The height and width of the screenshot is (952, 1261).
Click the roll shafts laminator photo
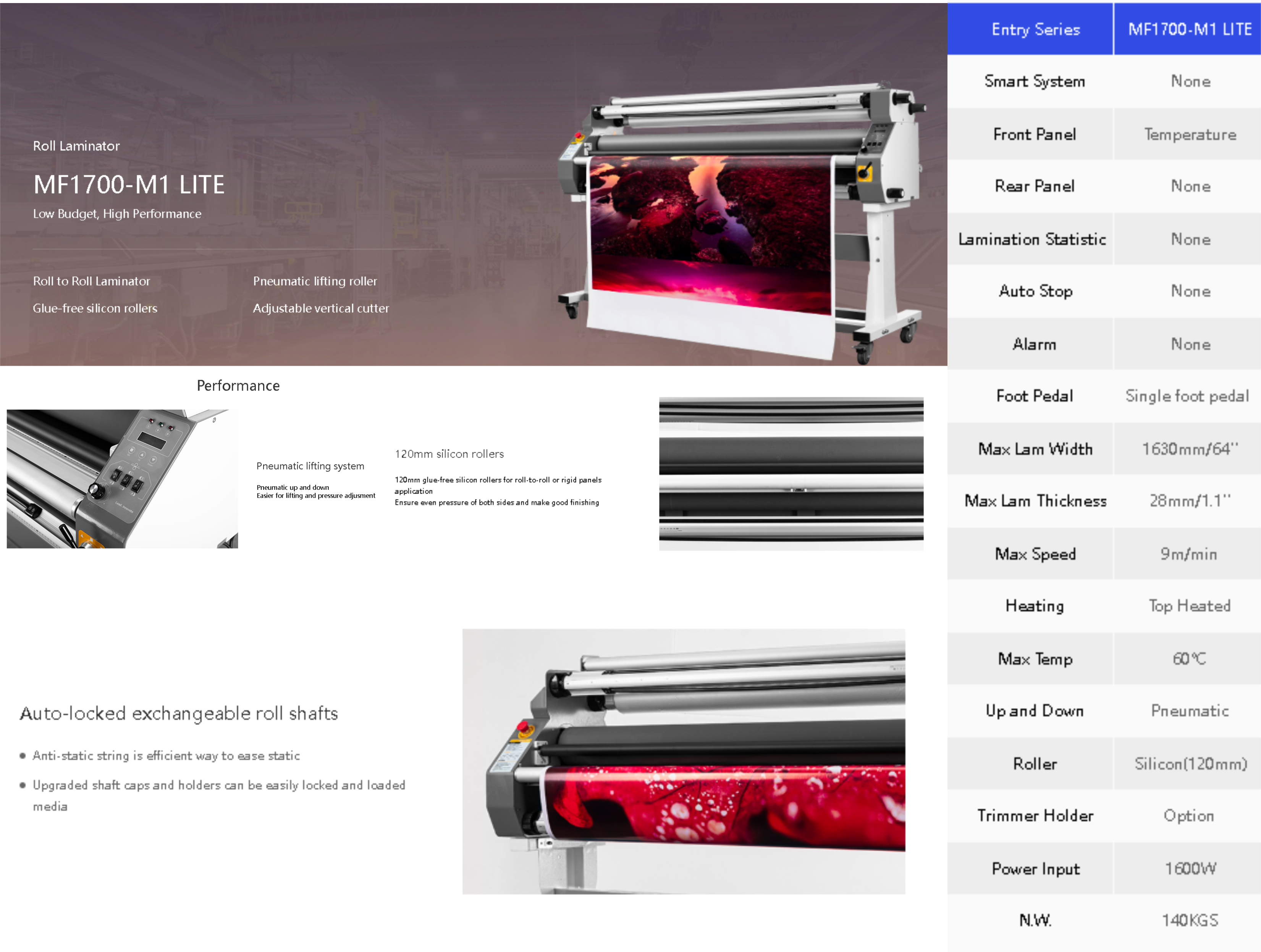[683, 761]
